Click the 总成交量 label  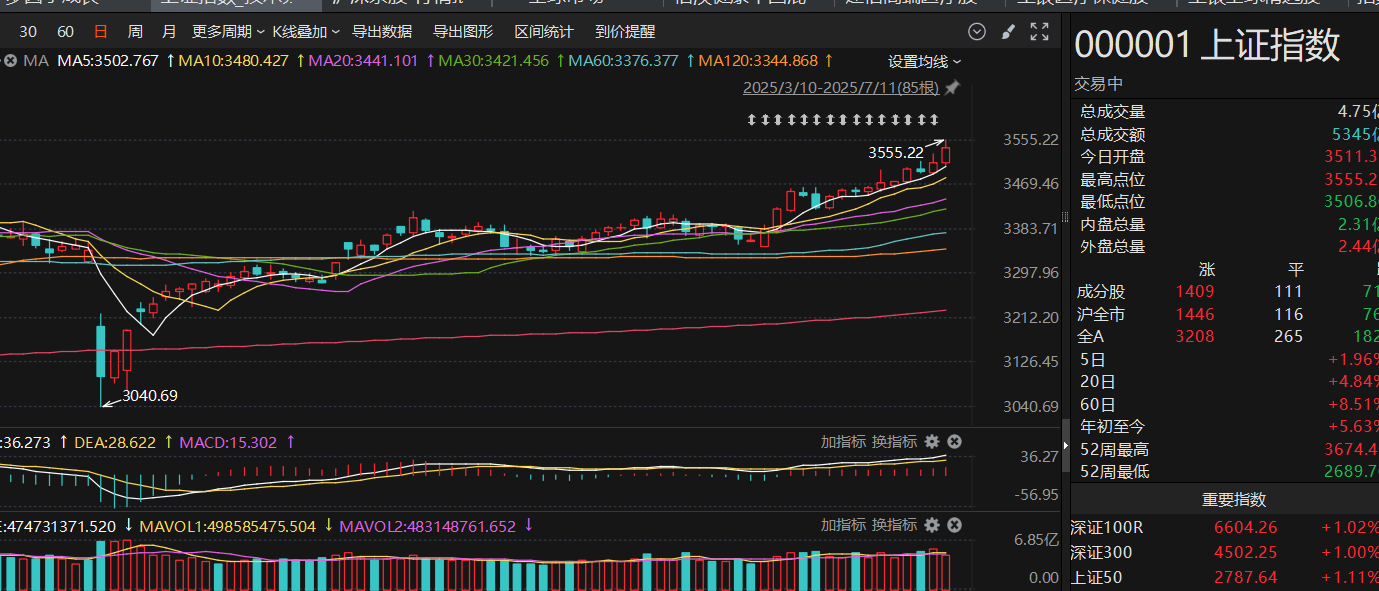[x=1113, y=112]
